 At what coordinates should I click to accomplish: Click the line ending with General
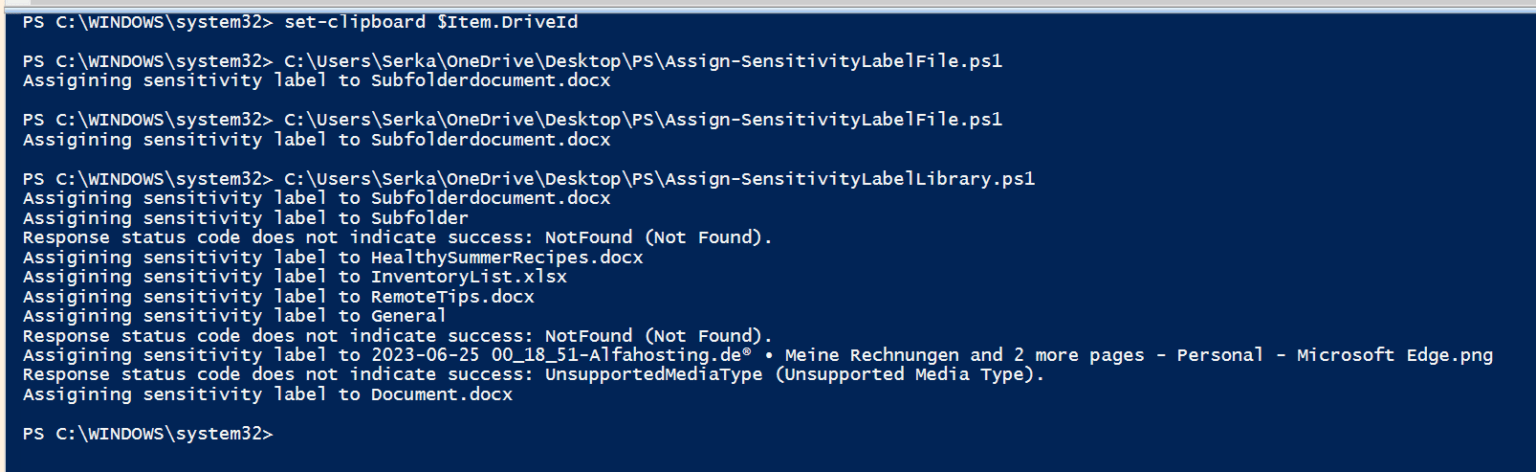234,316
